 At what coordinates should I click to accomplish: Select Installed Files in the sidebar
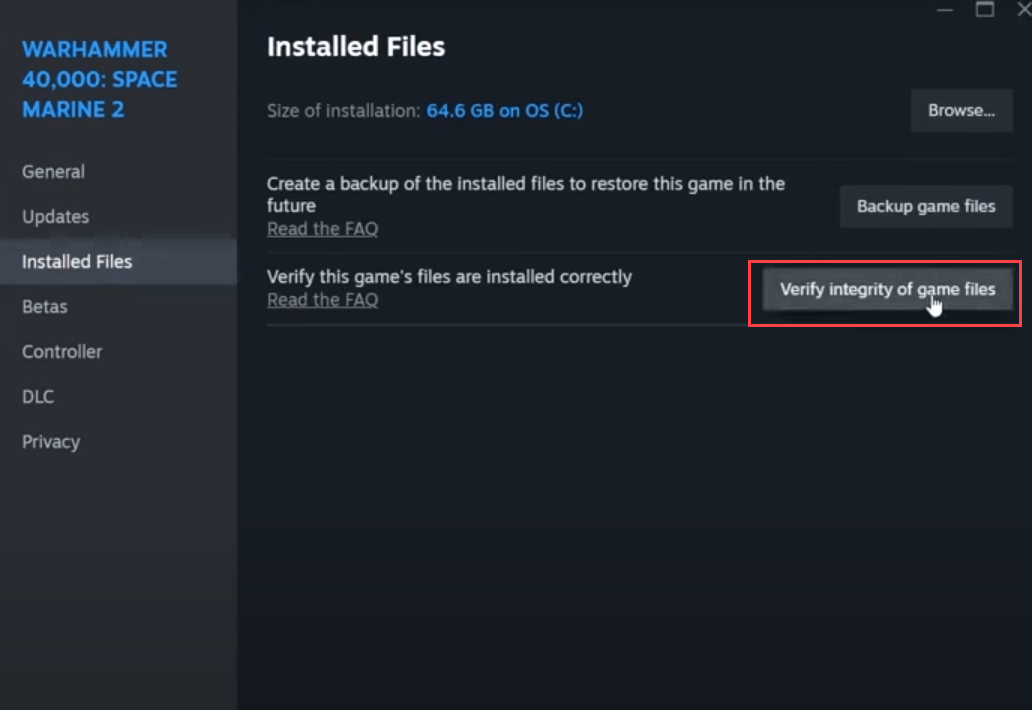[x=77, y=262]
